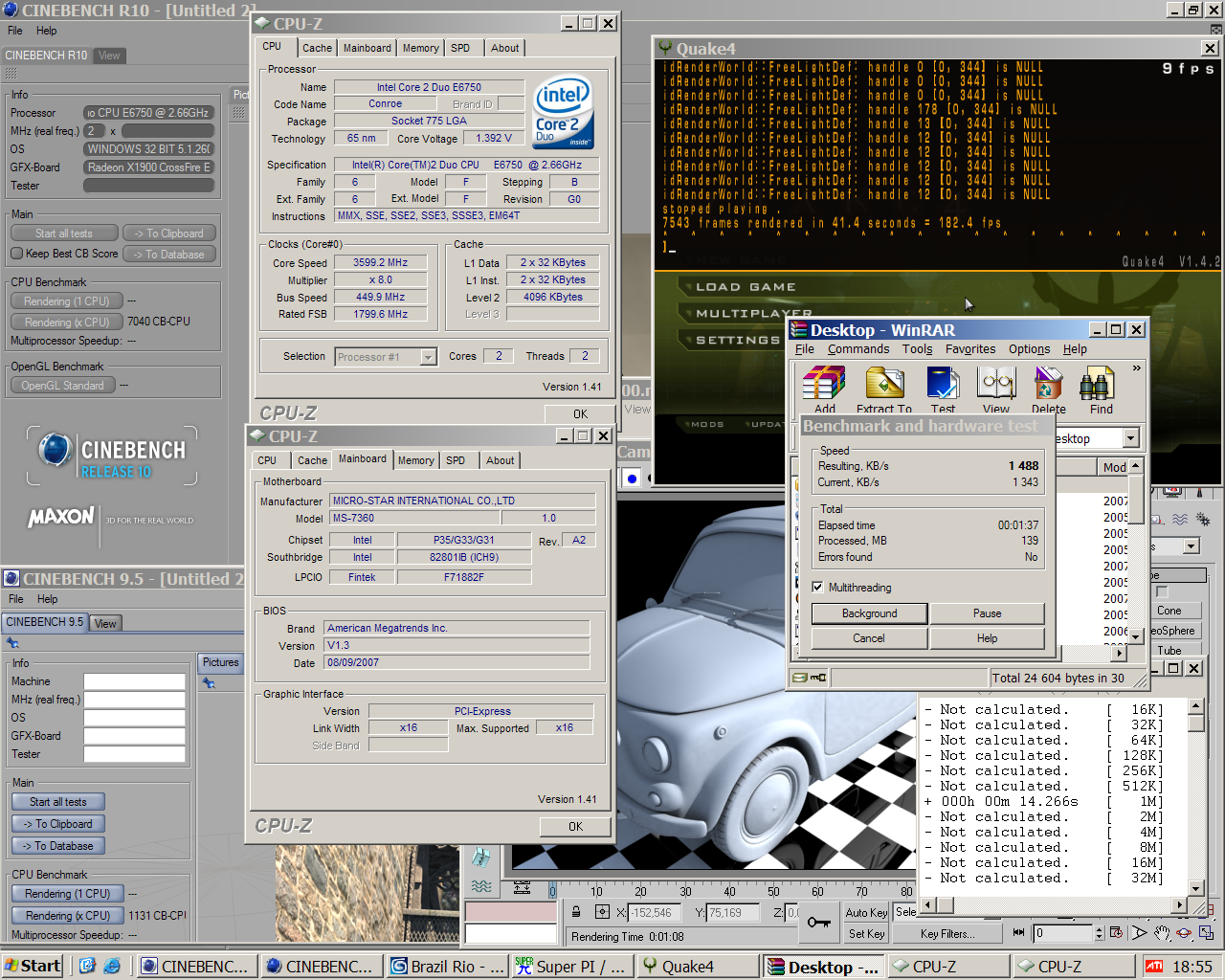The width and height of the screenshot is (1225, 980).
Task: Click Tester input field in Cinebench 9.5
Action: coord(134,754)
